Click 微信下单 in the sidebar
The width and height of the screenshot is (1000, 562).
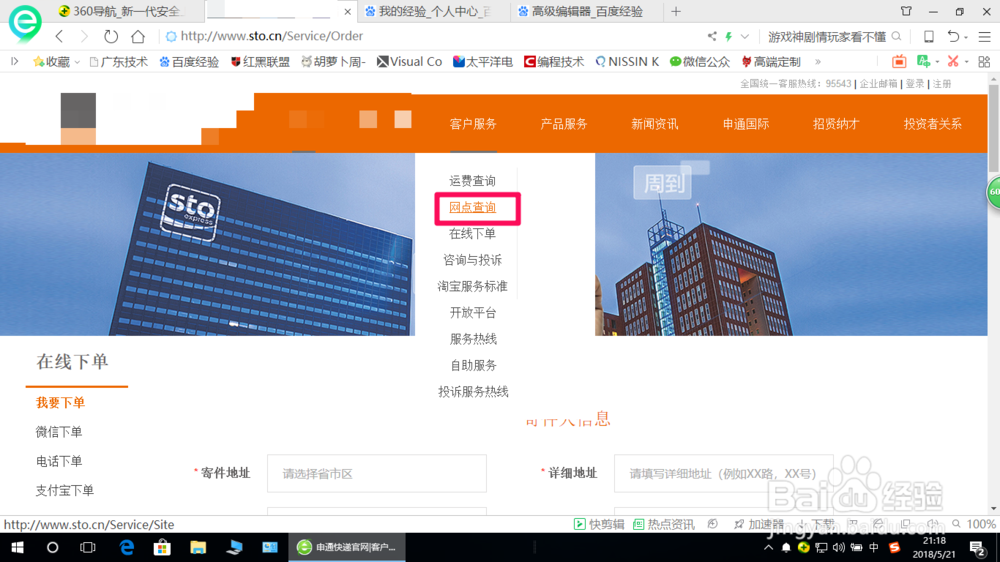[x=59, y=432]
